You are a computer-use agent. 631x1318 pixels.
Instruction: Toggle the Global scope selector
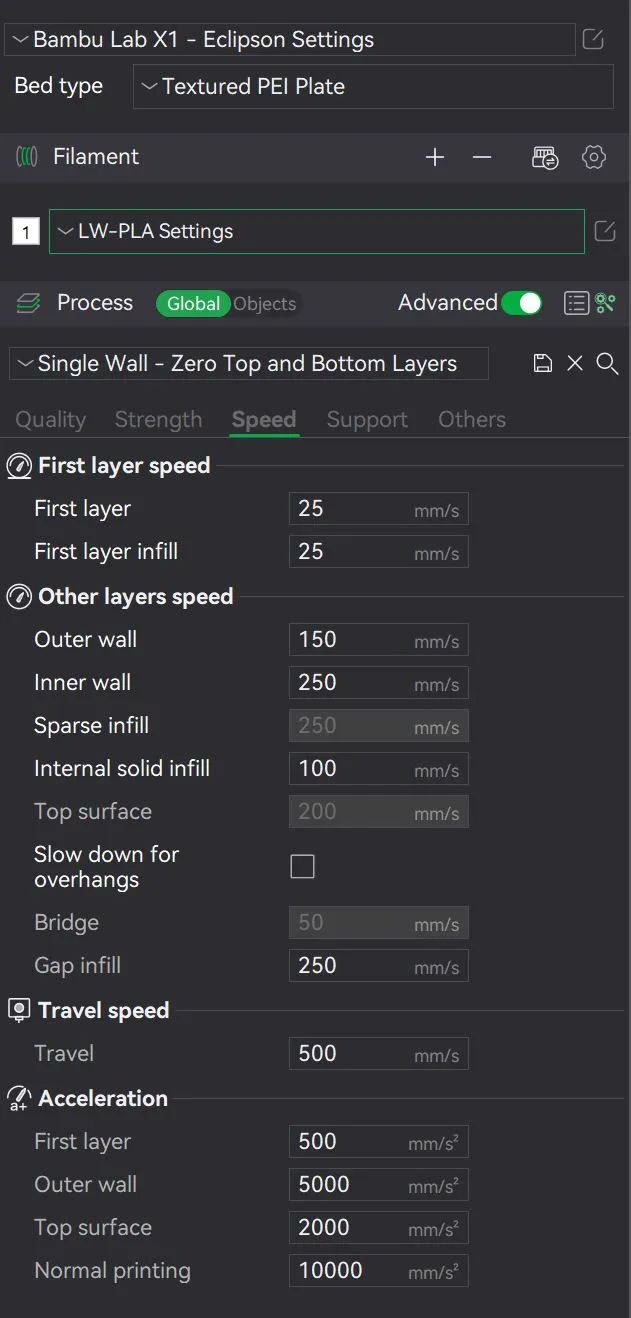193,303
